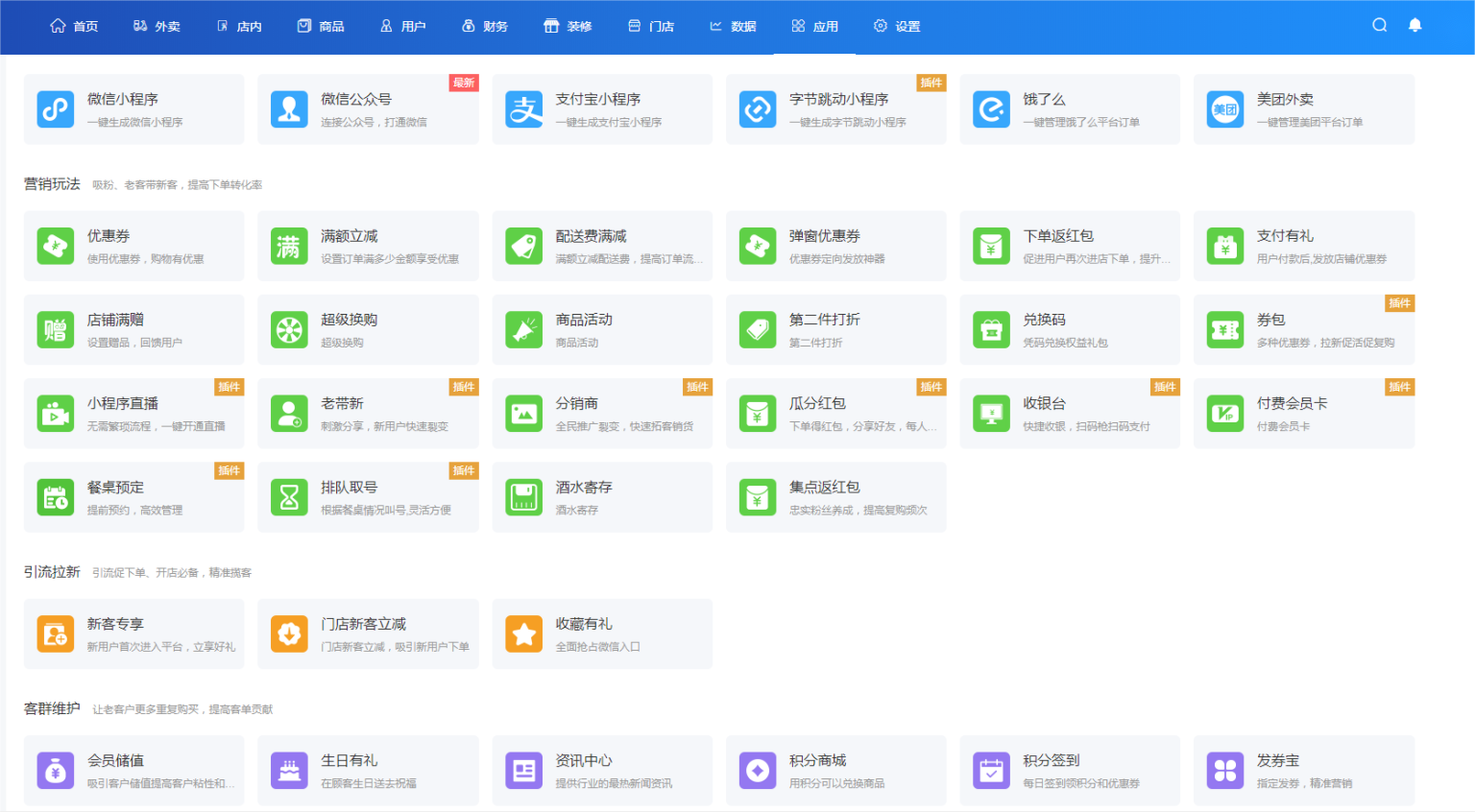Open the 优惠券 marketing tool
This screenshot has height=812, width=1475.
pyautogui.click(x=133, y=246)
